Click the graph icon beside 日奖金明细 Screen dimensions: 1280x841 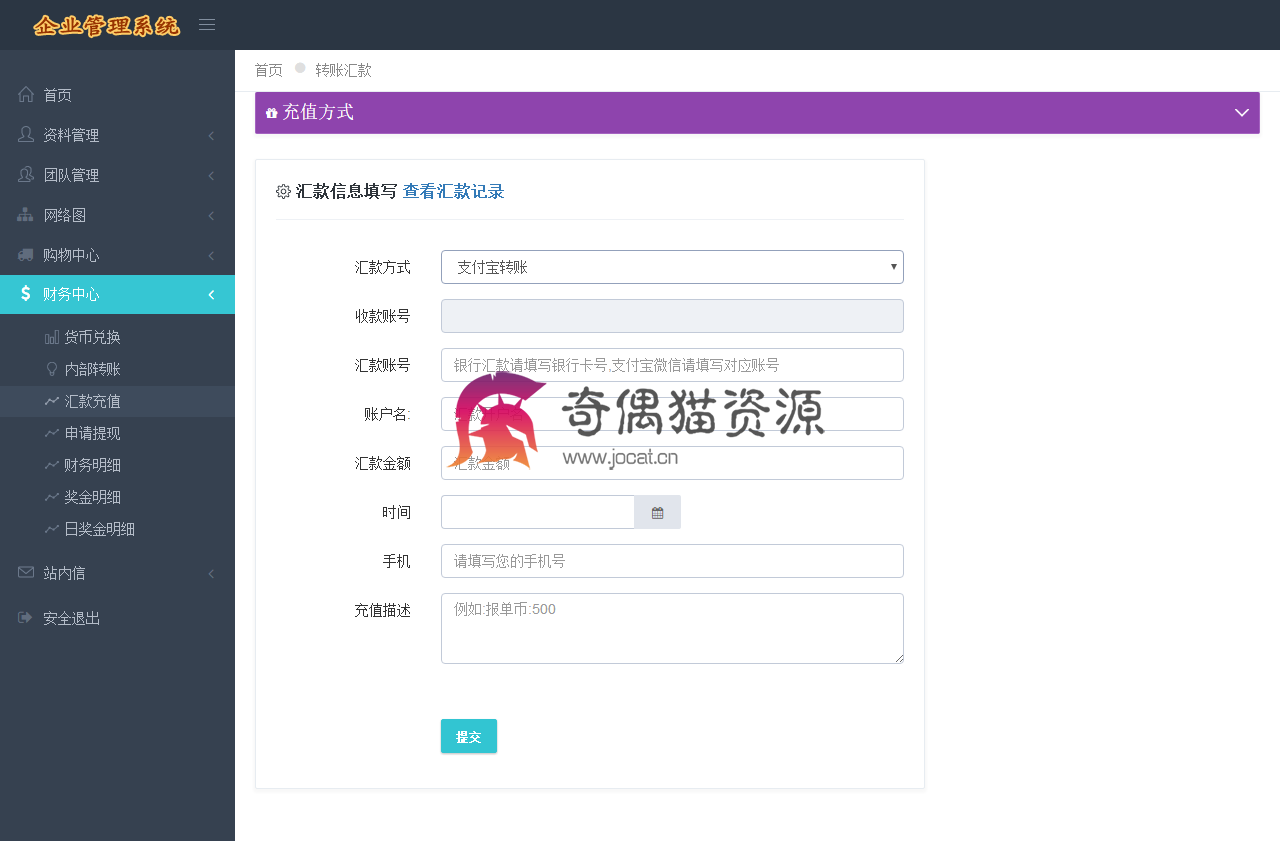click(52, 529)
